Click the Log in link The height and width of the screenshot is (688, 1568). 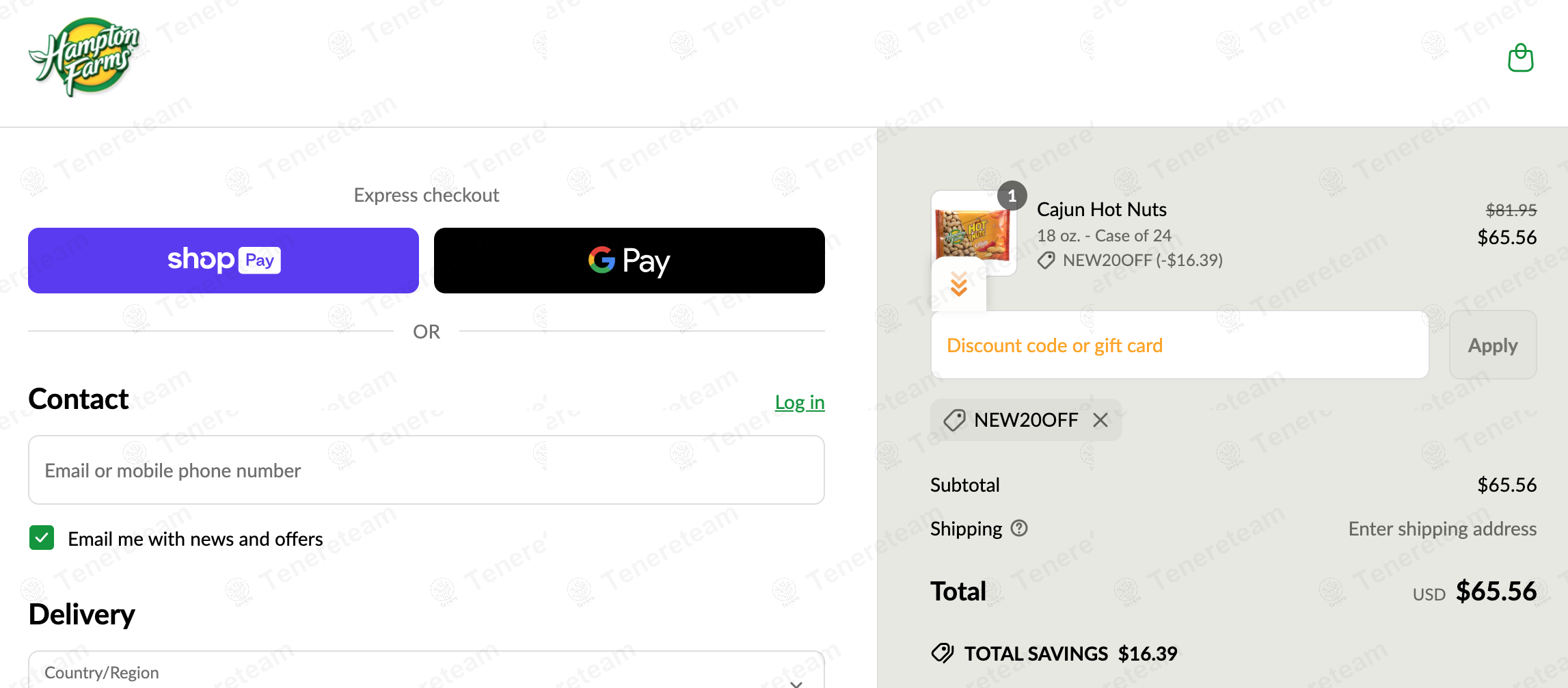click(x=799, y=402)
